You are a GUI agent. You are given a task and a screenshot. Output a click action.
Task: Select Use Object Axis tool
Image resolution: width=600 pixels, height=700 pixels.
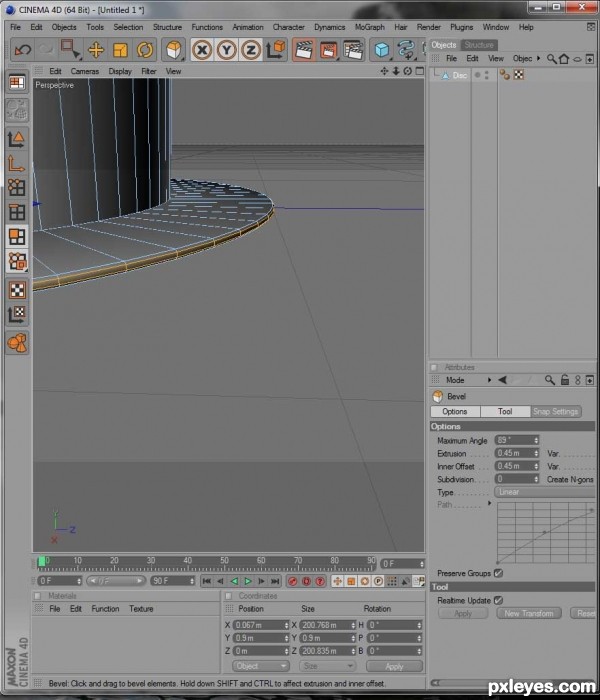point(17,163)
